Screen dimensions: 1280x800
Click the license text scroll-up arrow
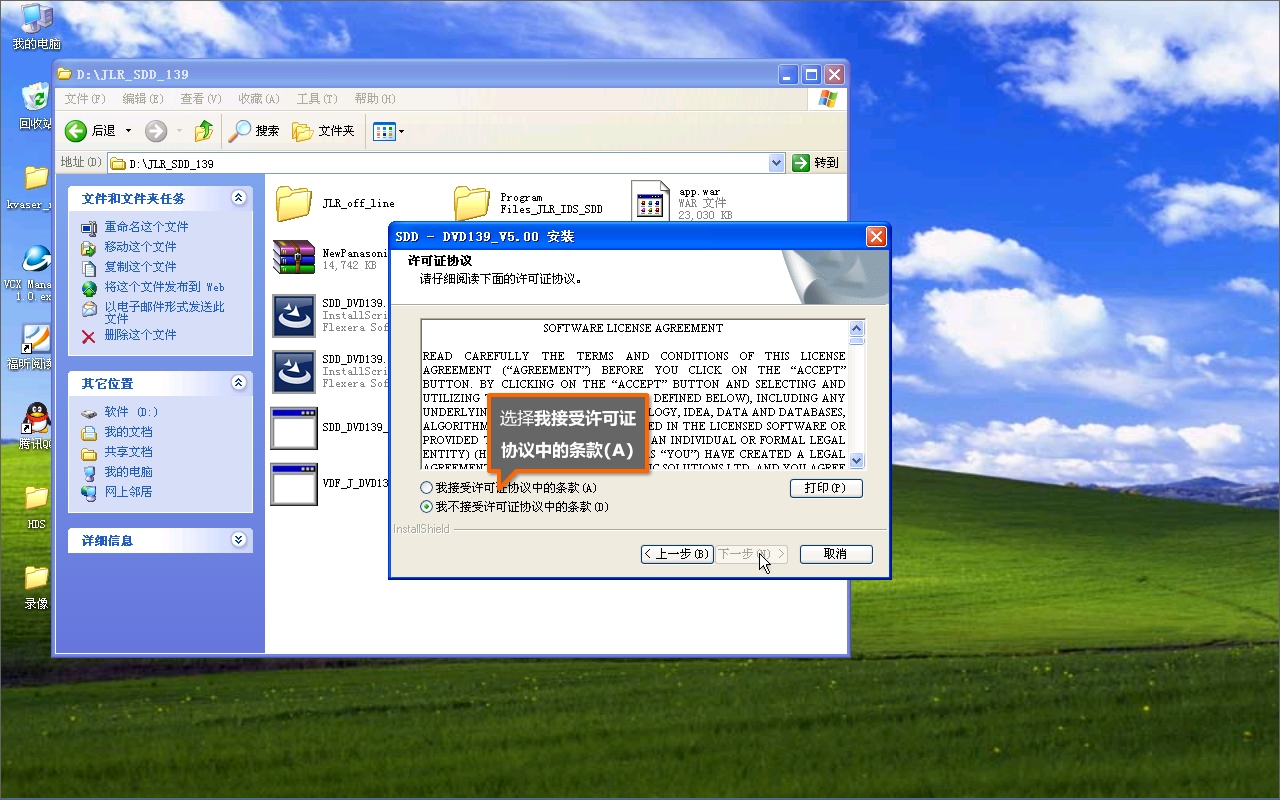pos(857,328)
